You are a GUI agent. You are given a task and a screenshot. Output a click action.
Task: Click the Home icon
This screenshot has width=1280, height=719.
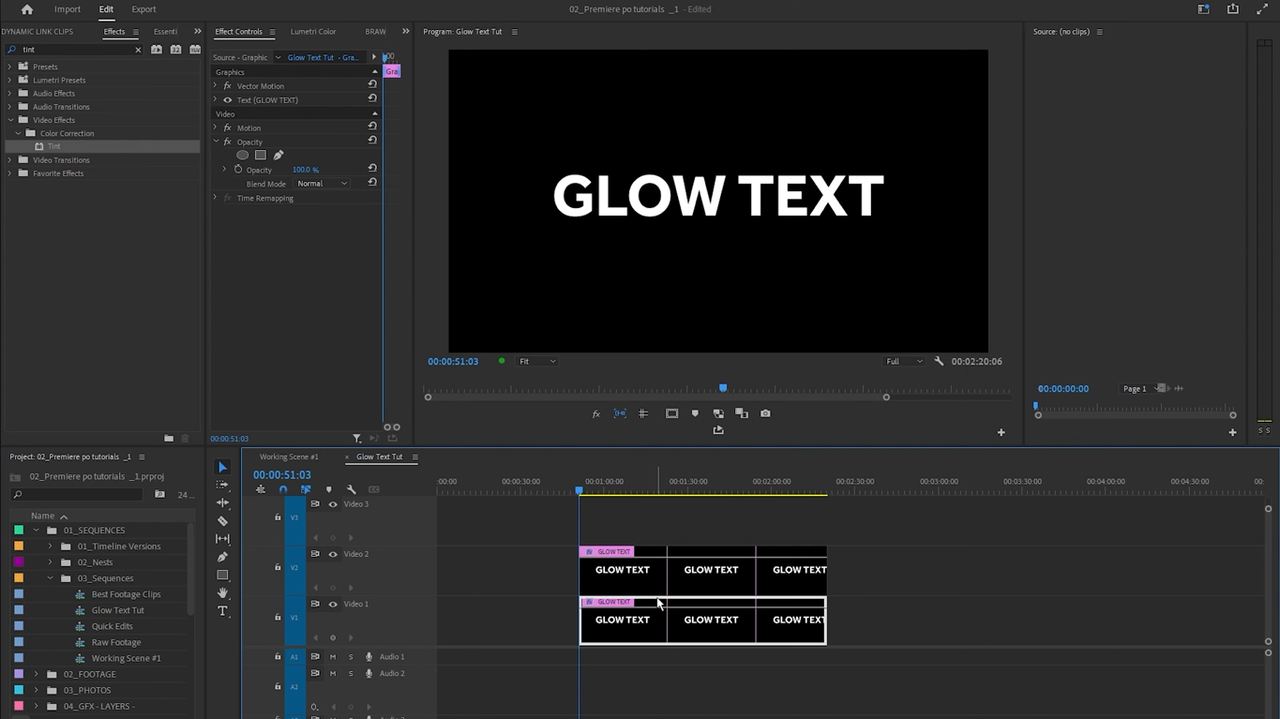click(x=27, y=9)
